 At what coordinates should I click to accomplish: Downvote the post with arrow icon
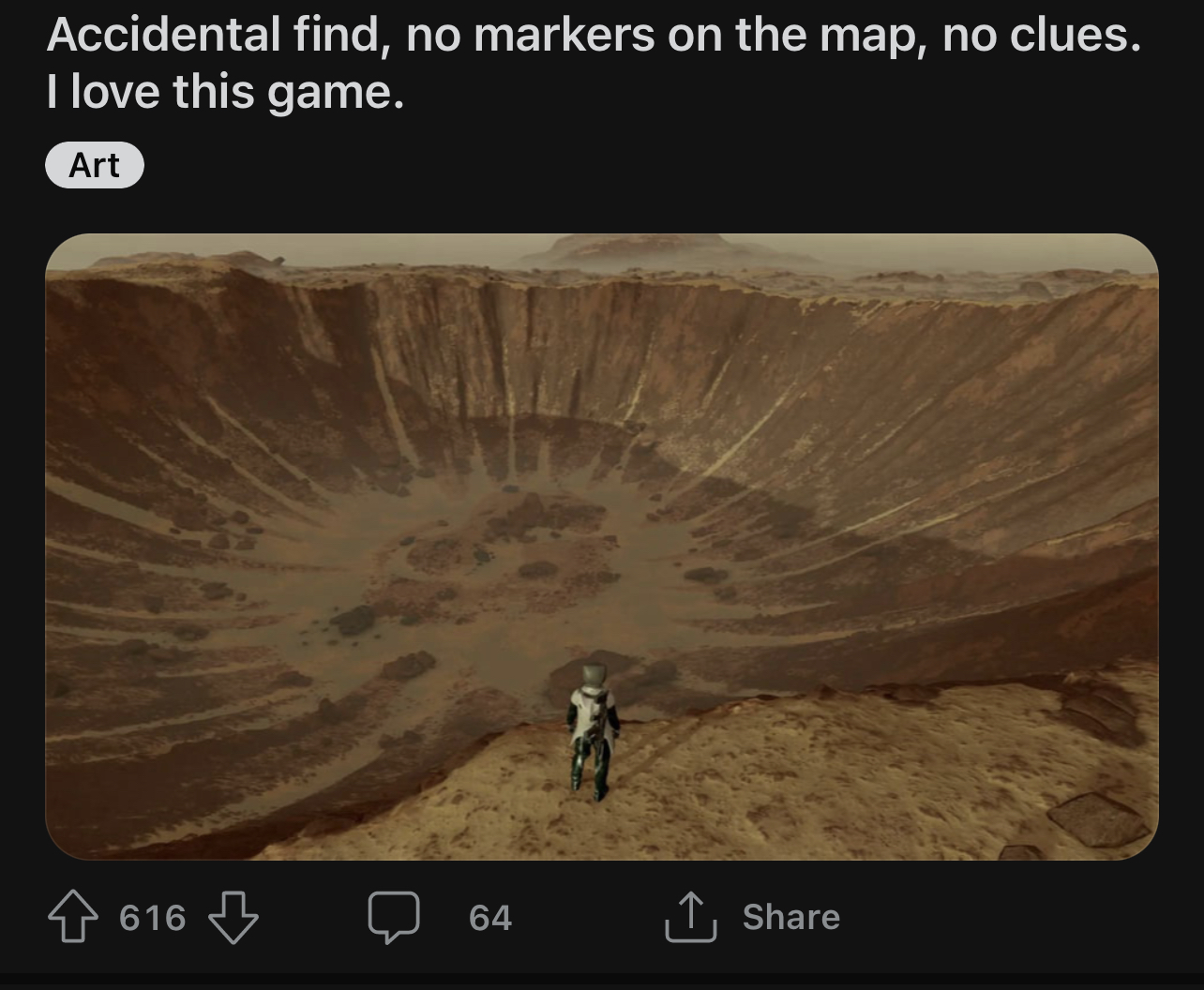click(233, 918)
